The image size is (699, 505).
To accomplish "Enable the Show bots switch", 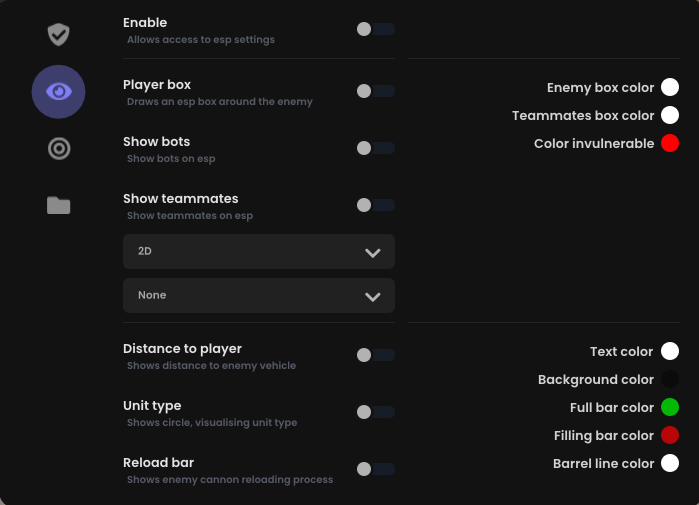I will click(375, 148).
